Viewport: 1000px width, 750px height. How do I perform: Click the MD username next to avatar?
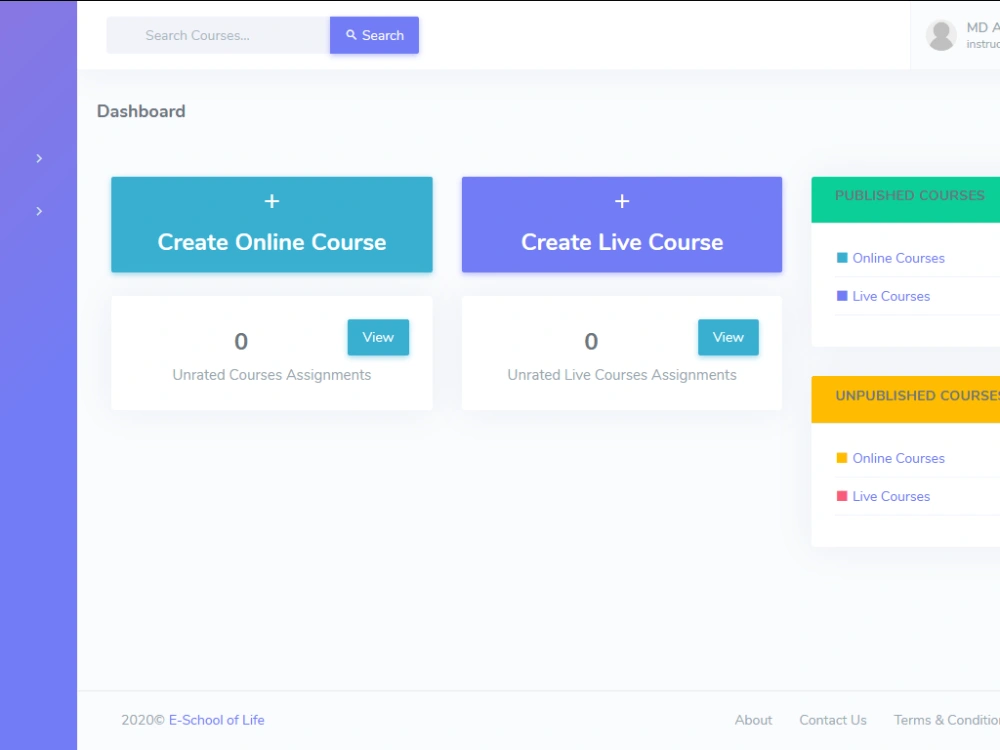pyautogui.click(x=983, y=27)
